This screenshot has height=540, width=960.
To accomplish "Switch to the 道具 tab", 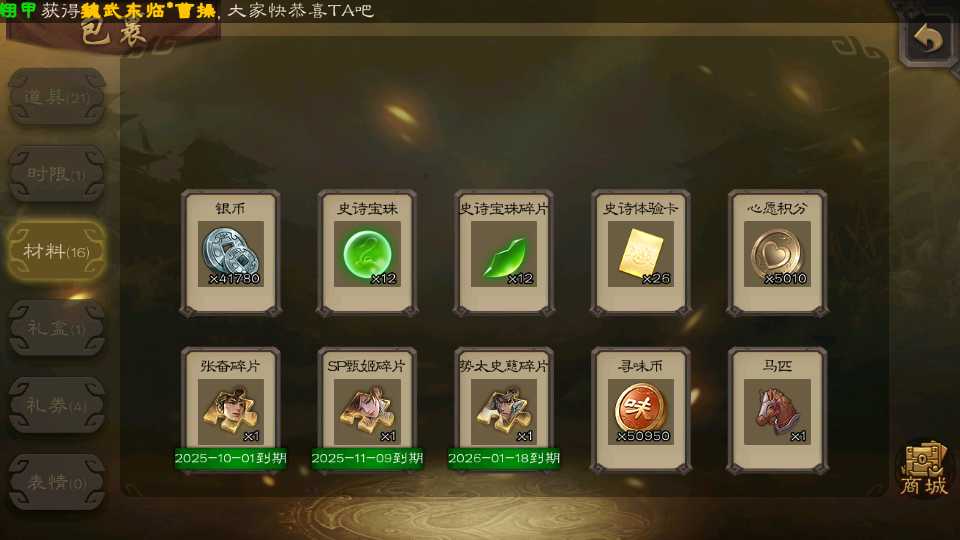I will click(57, 97).
